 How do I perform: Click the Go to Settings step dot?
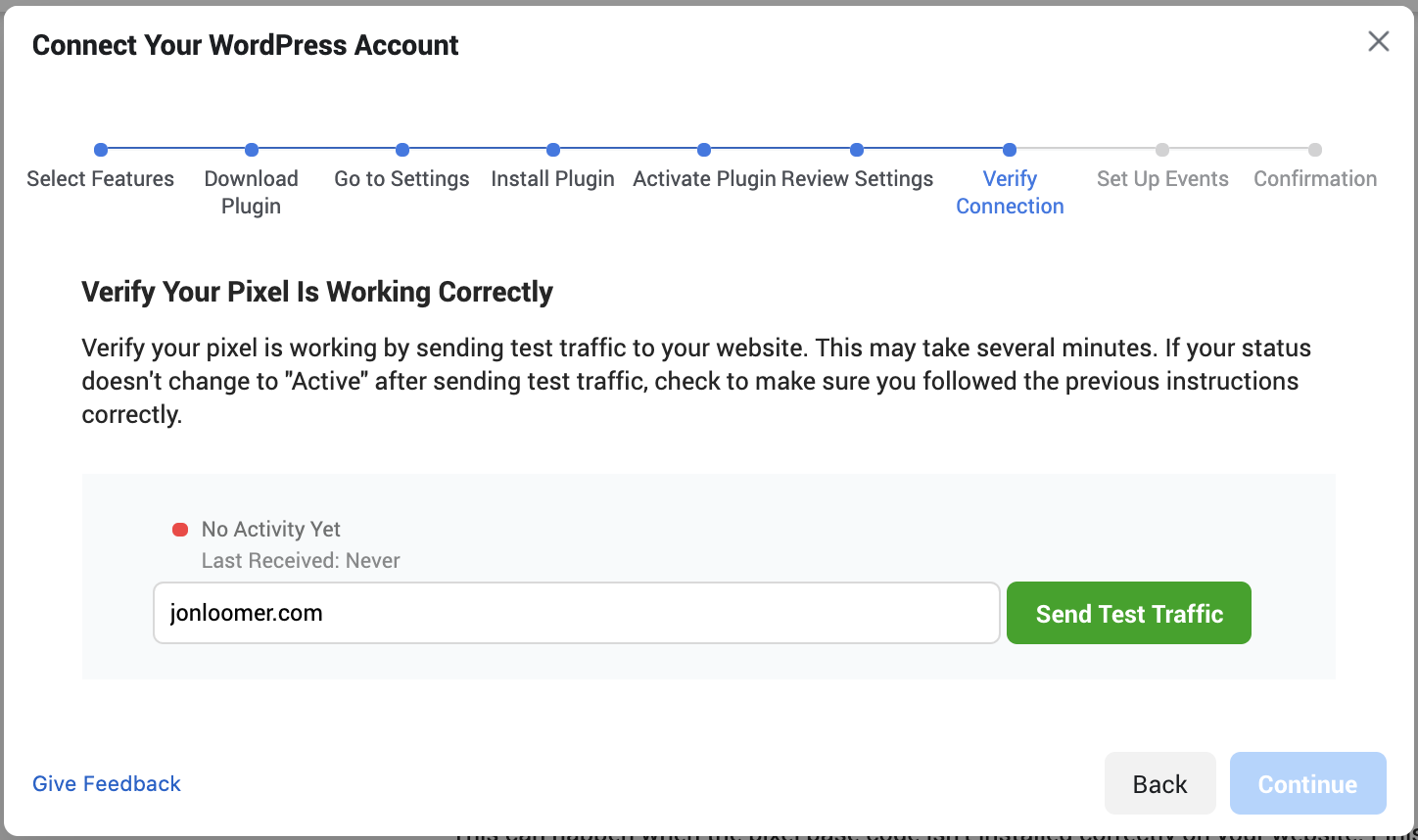point(402,150)
